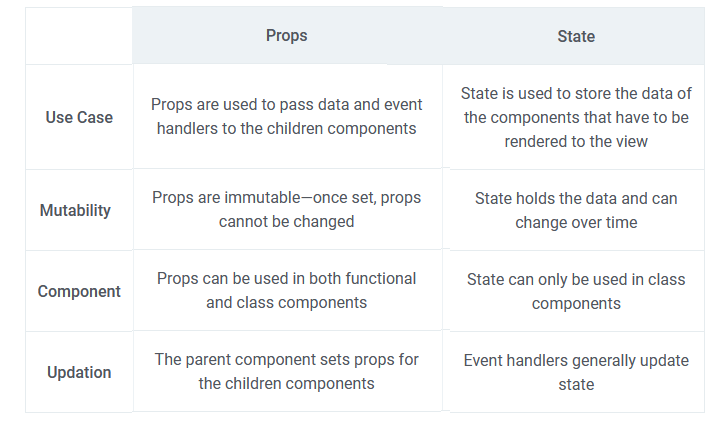The width and height of the screenshot is (710, 422).
Task: Select the Use Case row label
Action: [x=79, y=117]
